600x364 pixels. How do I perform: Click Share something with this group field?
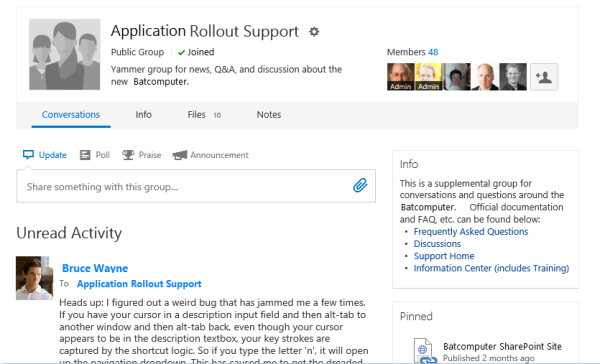pyautogui.click(x=196, y=186)
